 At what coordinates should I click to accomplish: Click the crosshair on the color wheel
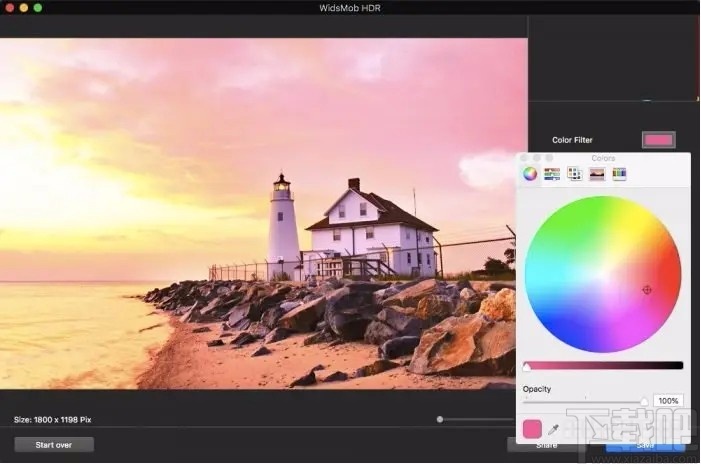(646, 291)
